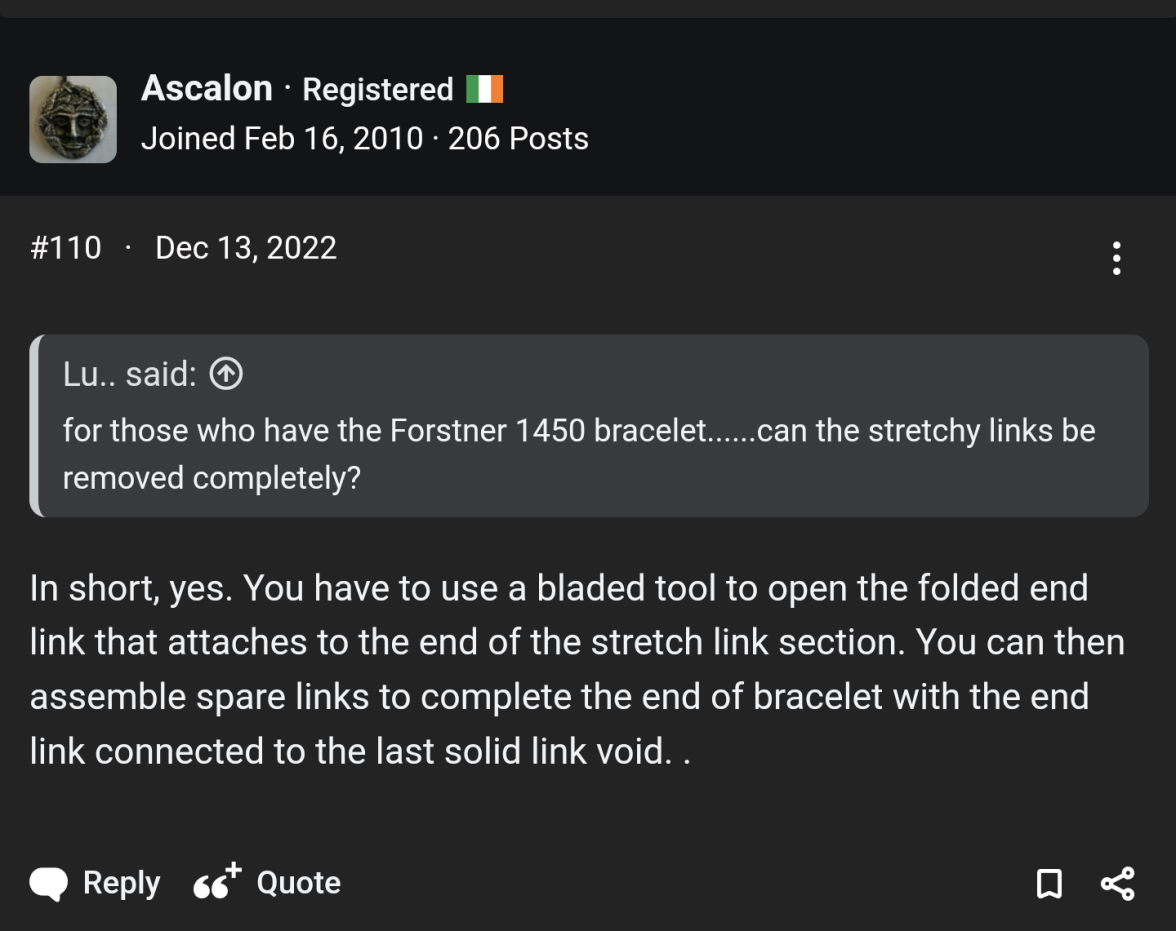
Task: Click the 'Joined Feb 16, 2010' text
Action: click(282, 138)
